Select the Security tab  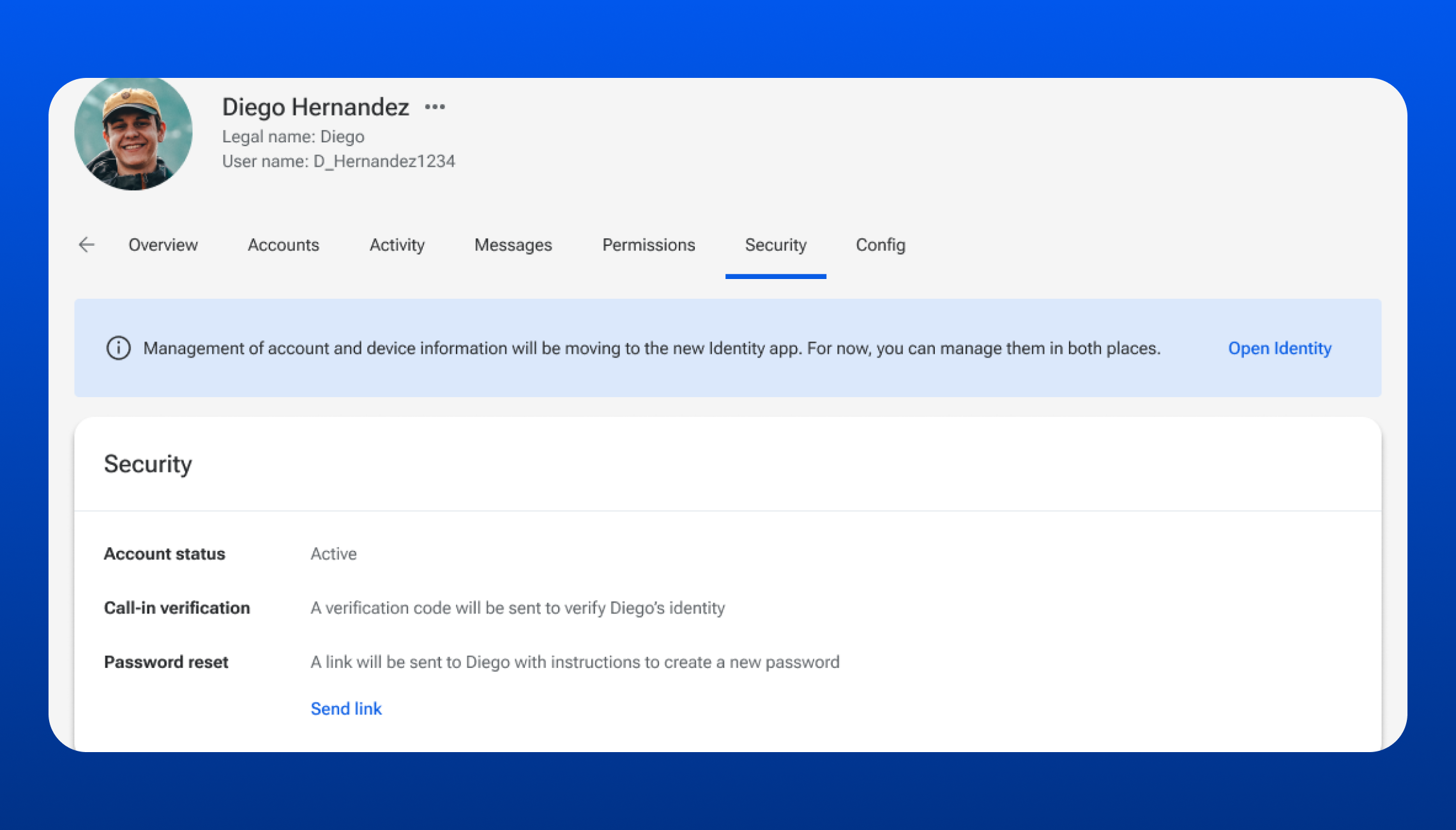pyautogui.click(x=775, y=245)
